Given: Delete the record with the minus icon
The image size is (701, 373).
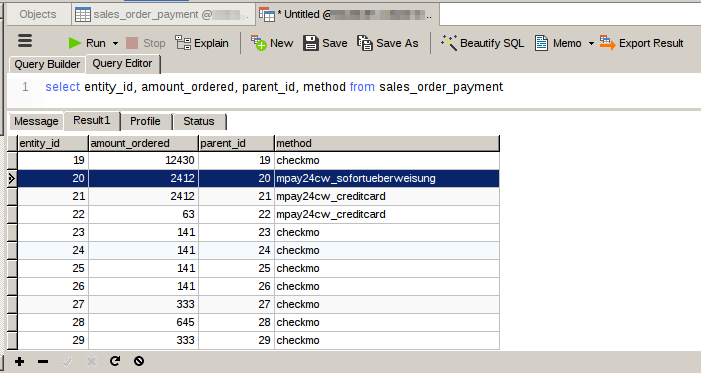Looking at the screenshot, I should pos(43,361).
